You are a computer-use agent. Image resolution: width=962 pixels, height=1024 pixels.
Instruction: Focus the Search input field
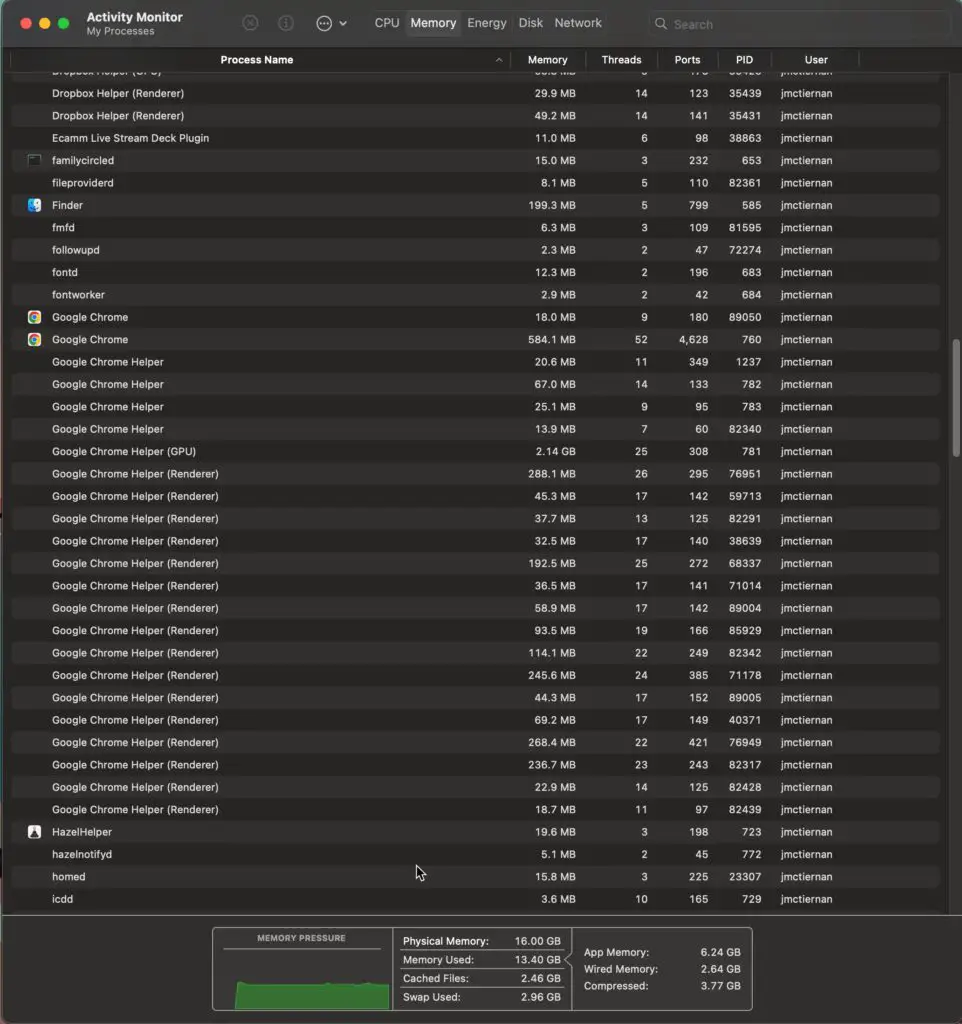pyautogui.click(x=799, y=24)
